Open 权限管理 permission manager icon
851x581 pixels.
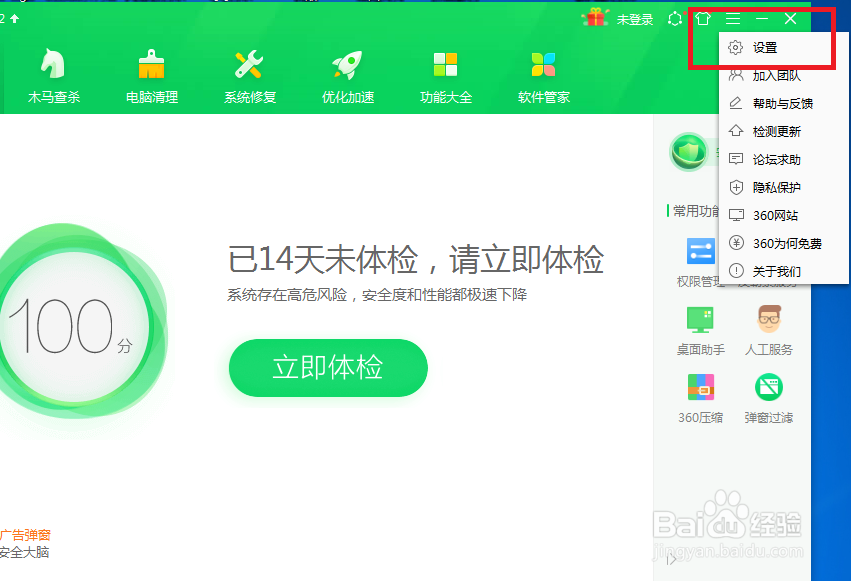coord(700,263)
